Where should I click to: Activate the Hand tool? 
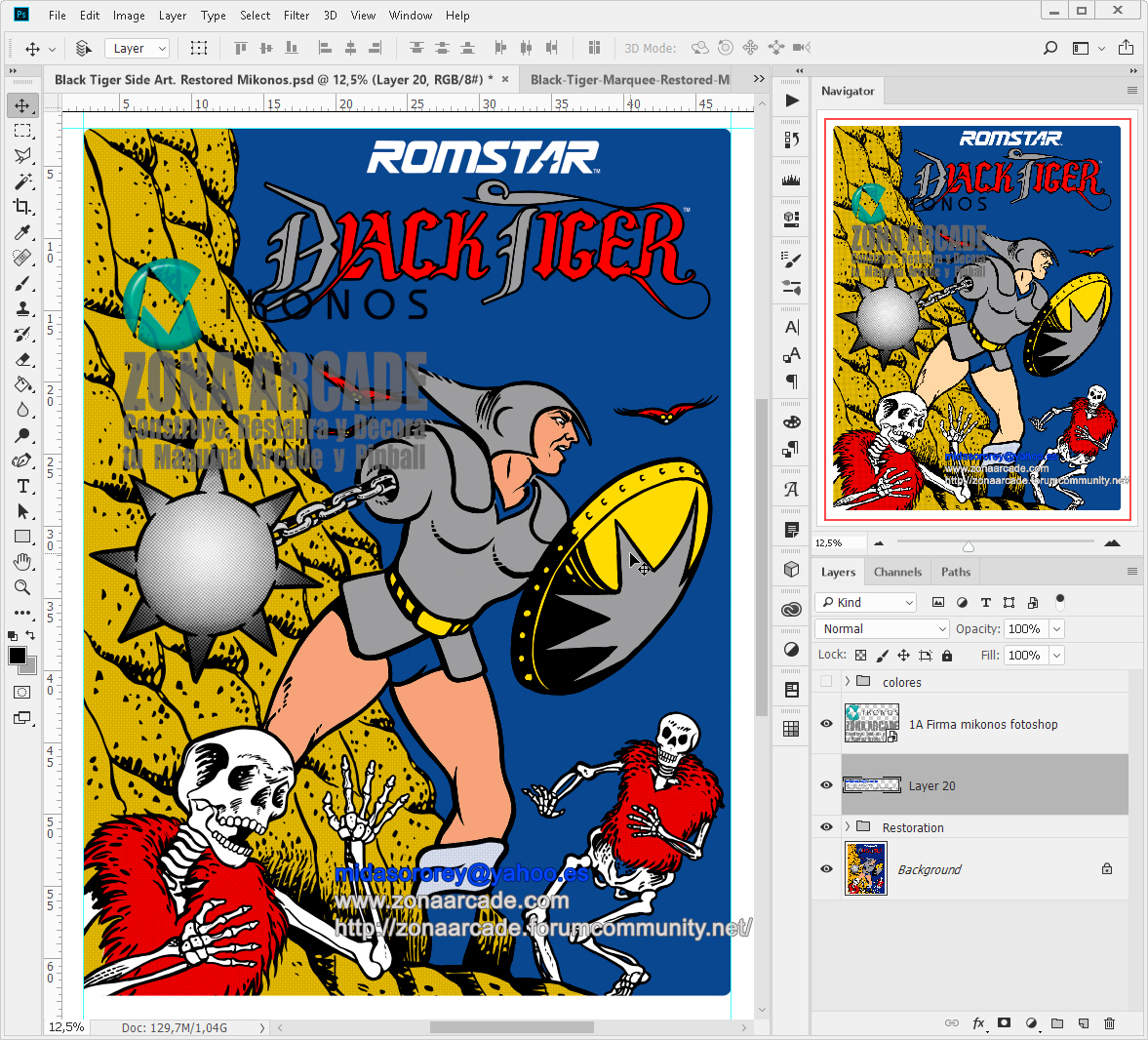click(22, 562)
